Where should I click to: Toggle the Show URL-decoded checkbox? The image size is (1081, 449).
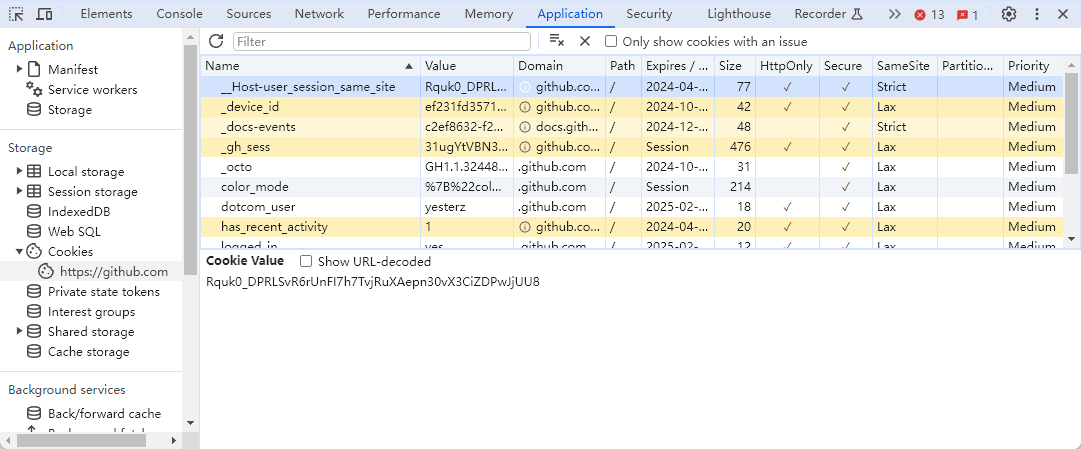pos(306,261)
